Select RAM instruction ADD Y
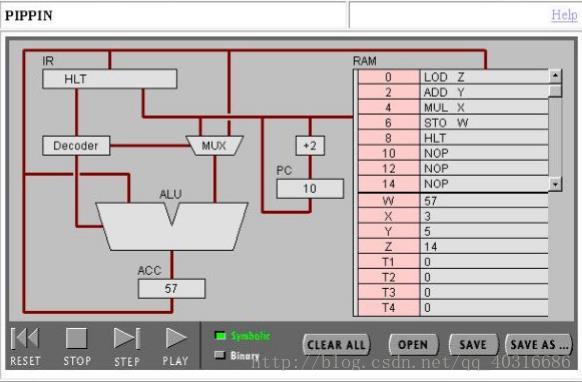 coord(484,92)
